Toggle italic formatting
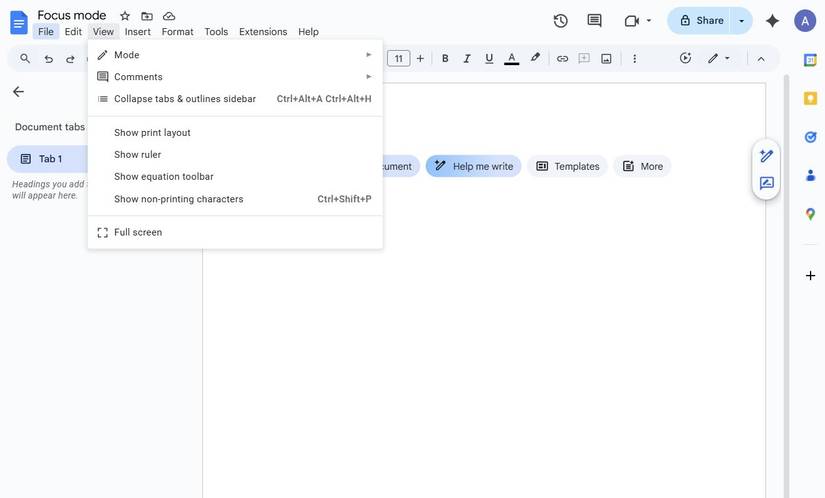This screenshot has height=498, width=825. click(x=467, y=58)
